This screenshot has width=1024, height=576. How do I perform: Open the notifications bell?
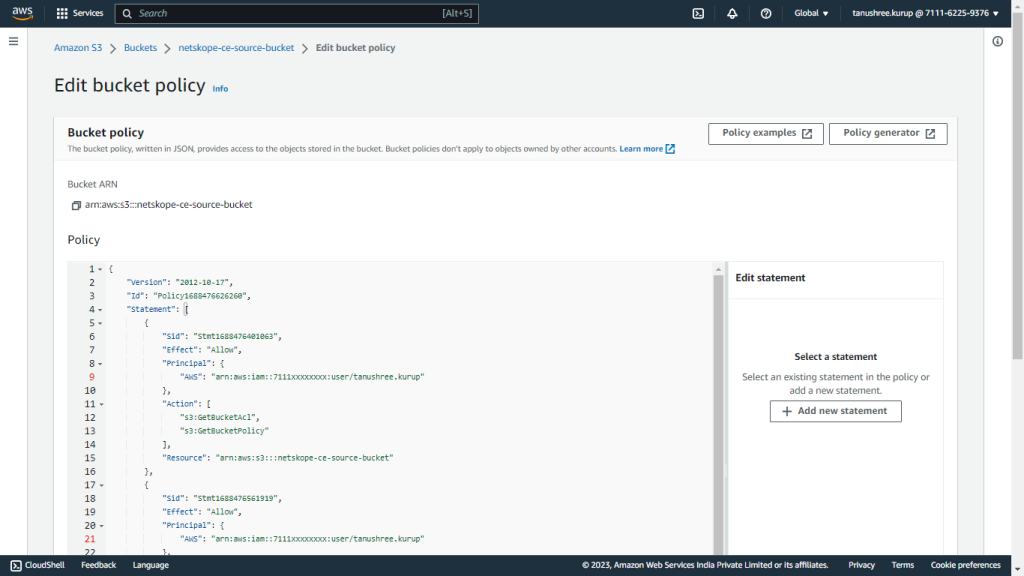(732, 13)
